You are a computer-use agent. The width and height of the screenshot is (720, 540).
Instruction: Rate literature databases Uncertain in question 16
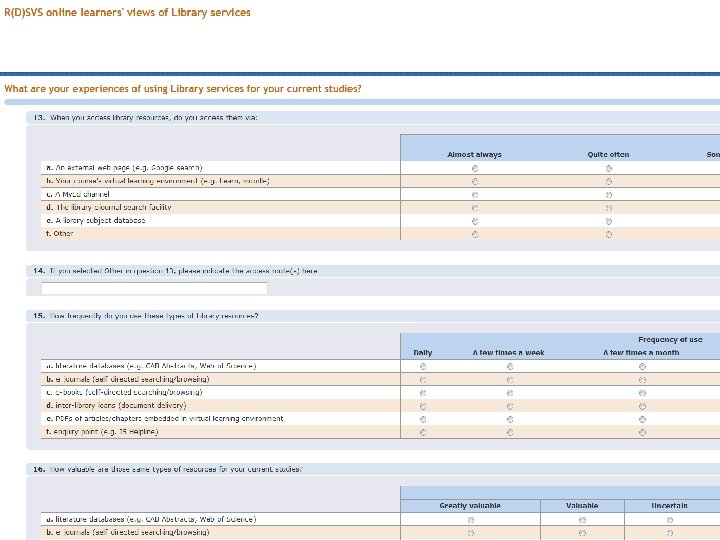coord(669,520)
